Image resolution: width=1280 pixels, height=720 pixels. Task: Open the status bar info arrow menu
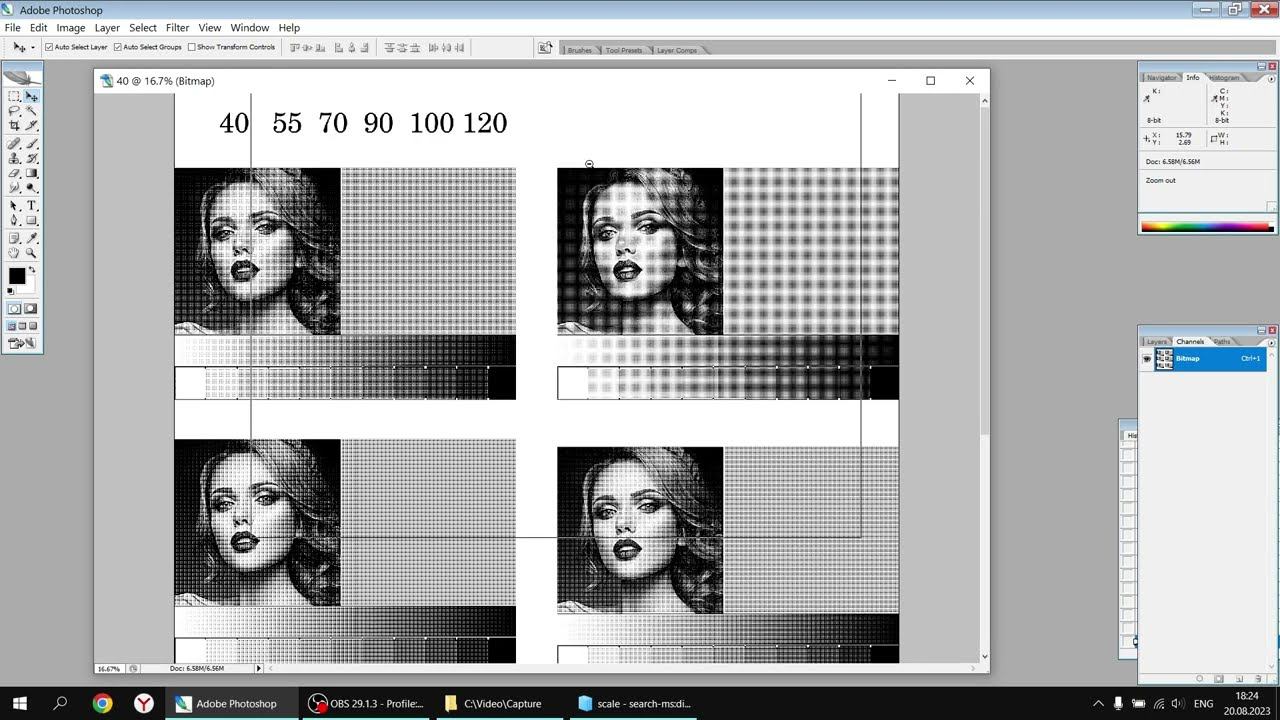(258, 668)
